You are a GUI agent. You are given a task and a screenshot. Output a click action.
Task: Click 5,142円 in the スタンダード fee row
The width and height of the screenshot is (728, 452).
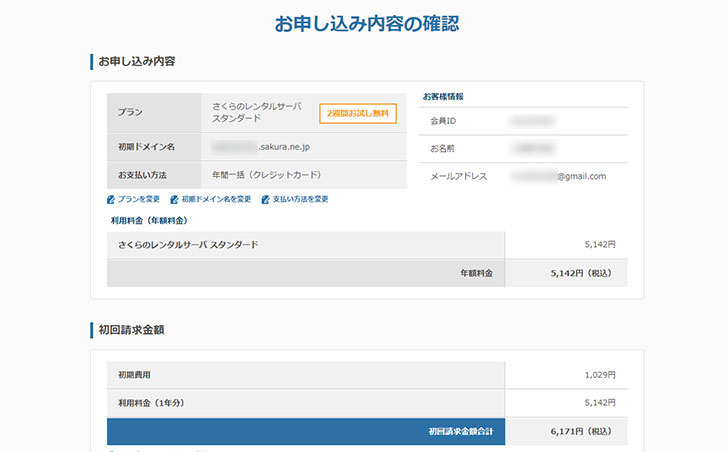click(x=600, y=245)
